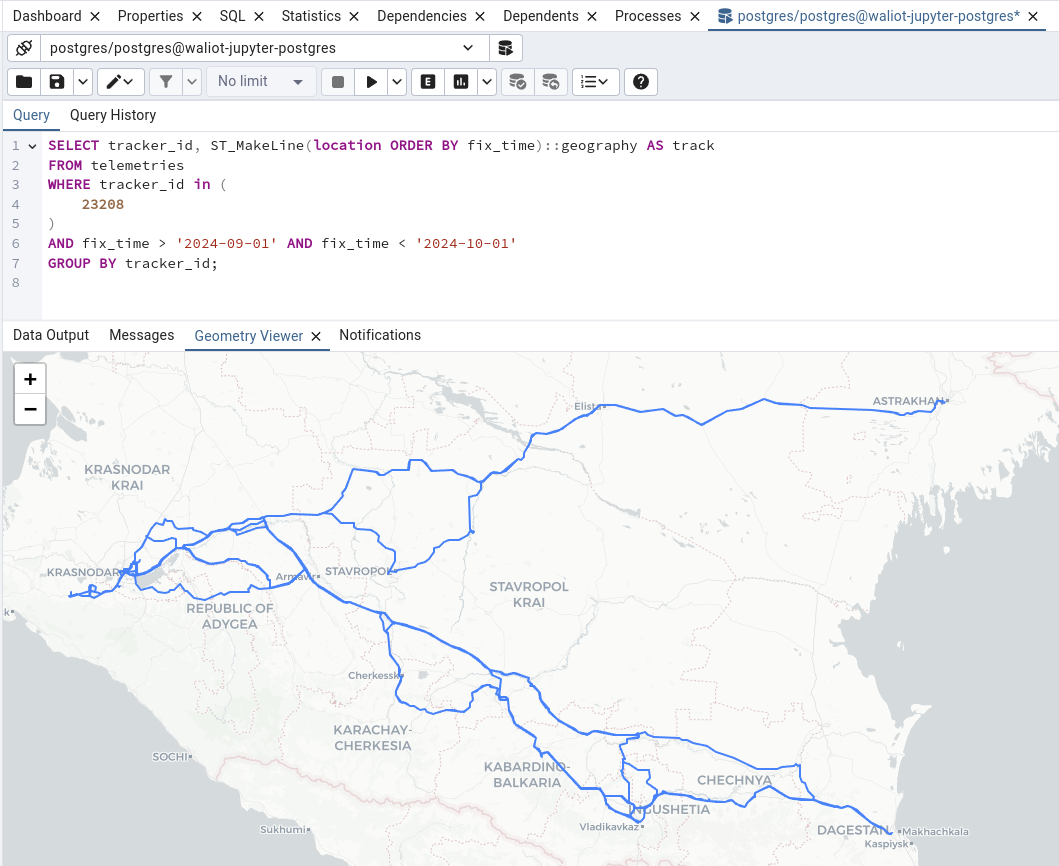Close the Dependents tab
The height and width of the screenshot is (866, 1059).
click(592, 16)
